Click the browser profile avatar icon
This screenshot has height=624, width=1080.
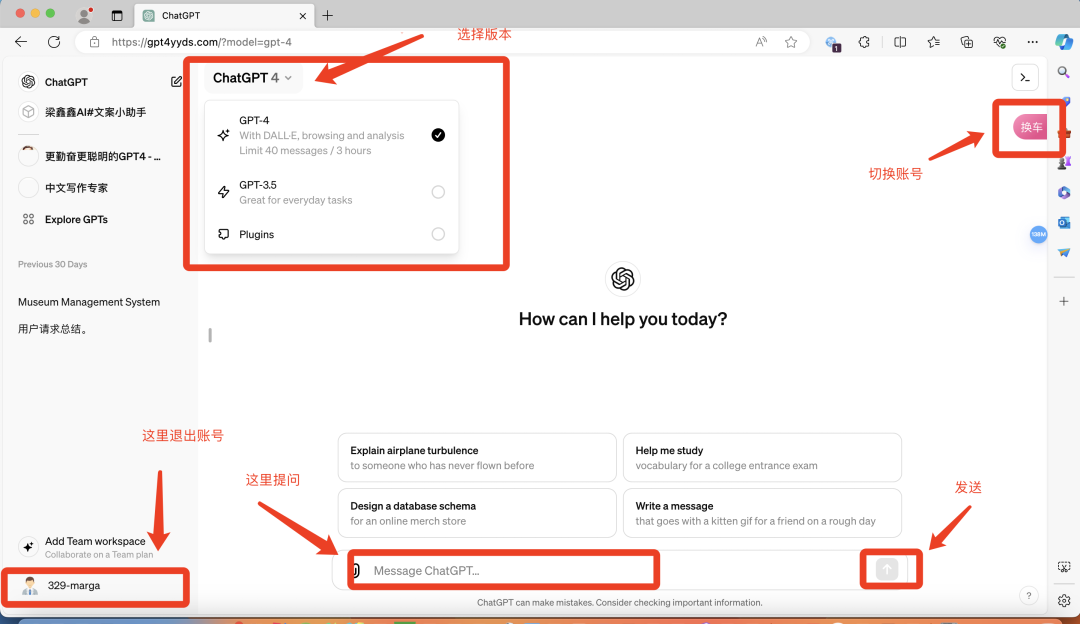click(x=85, y=15)
